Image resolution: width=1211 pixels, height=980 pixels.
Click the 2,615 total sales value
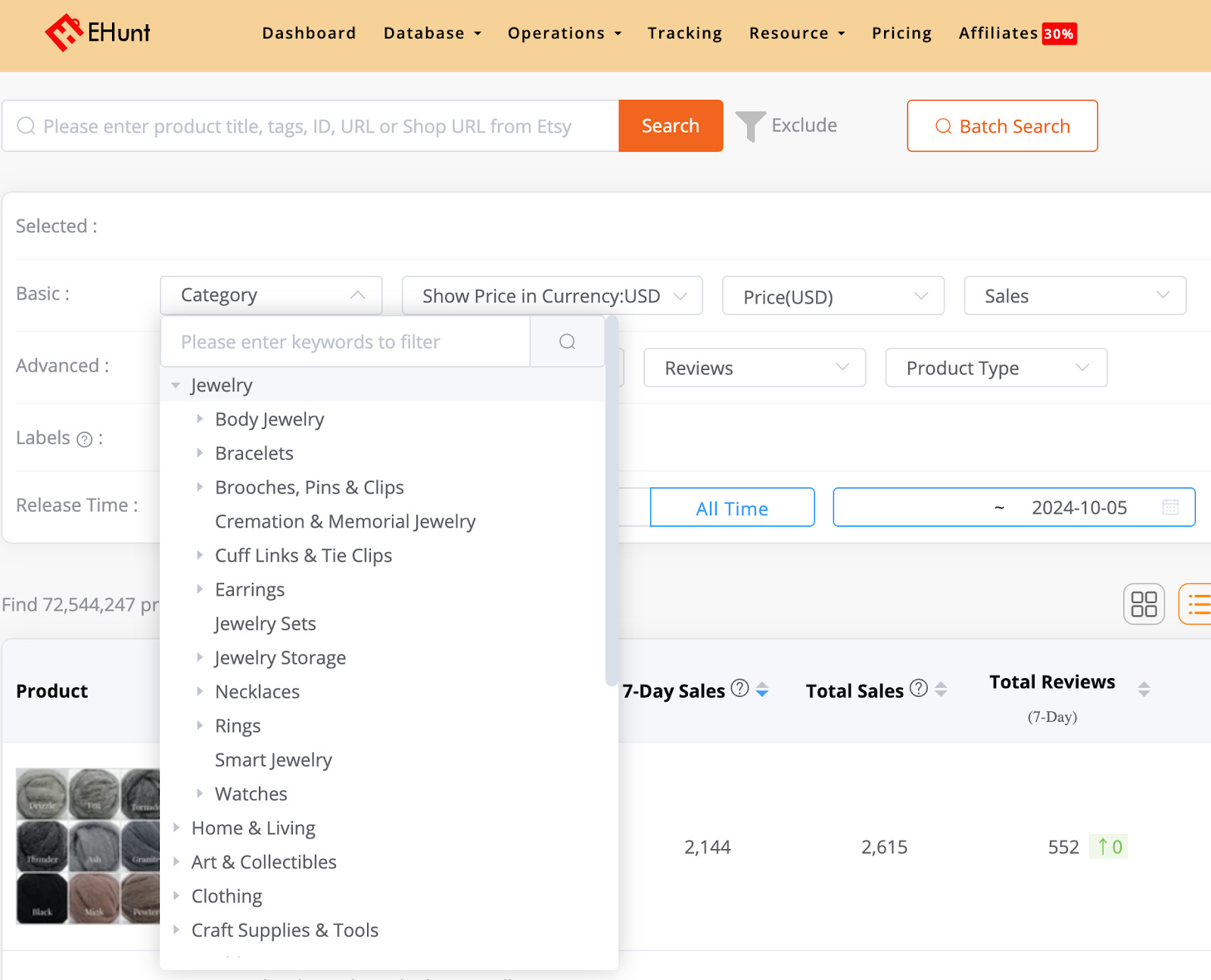(x=884, y=847)
